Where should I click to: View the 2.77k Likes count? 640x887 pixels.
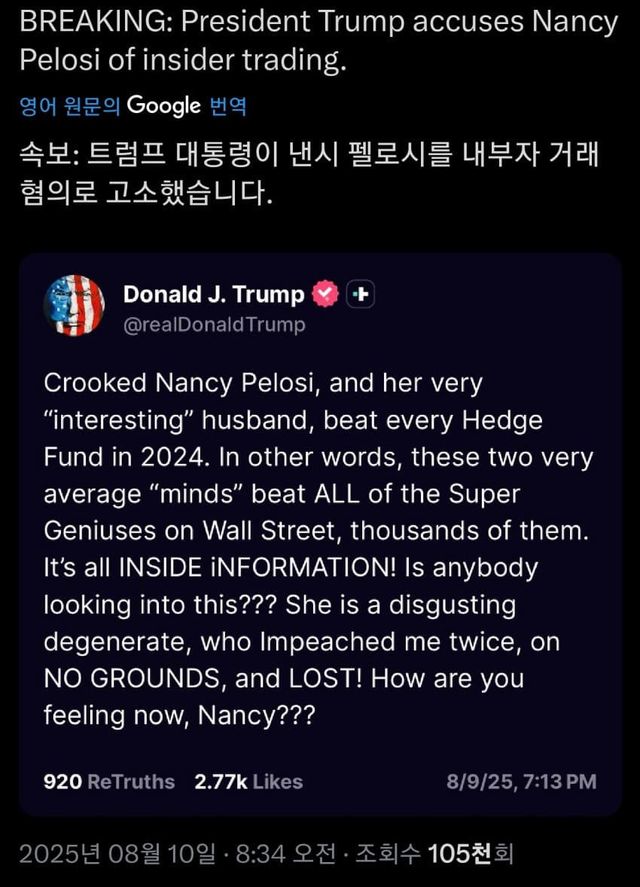(250, 781)
